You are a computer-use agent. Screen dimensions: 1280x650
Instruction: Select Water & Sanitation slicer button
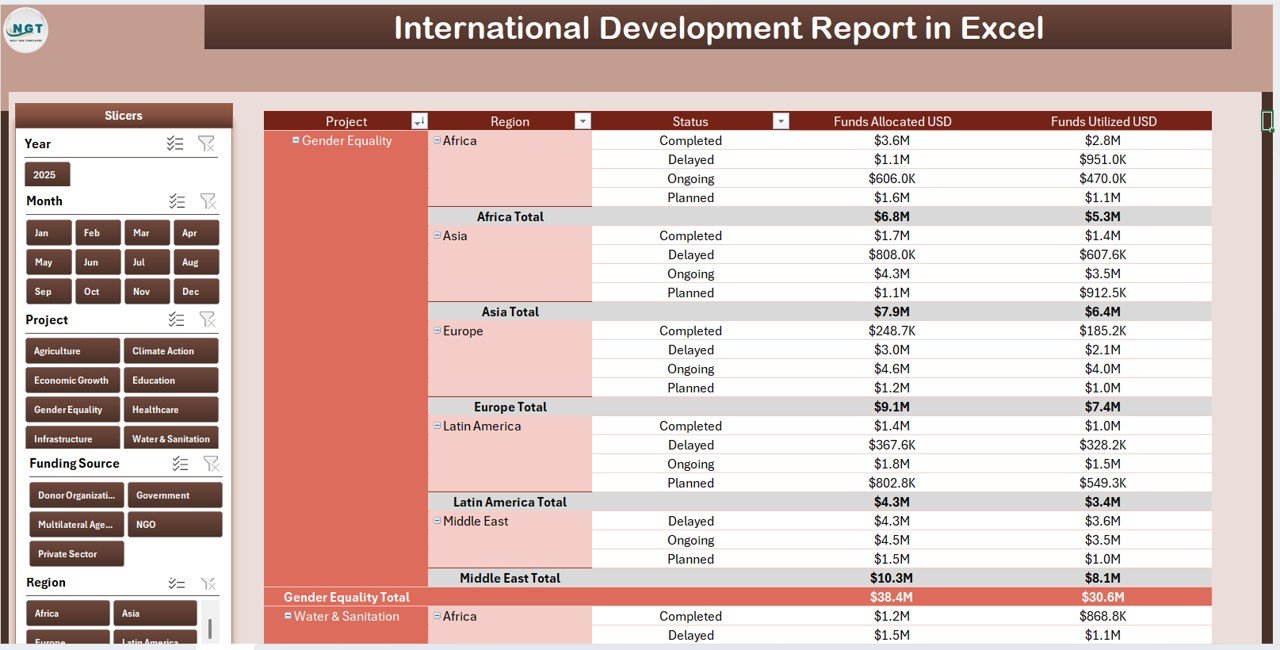[x=171, y=438]
